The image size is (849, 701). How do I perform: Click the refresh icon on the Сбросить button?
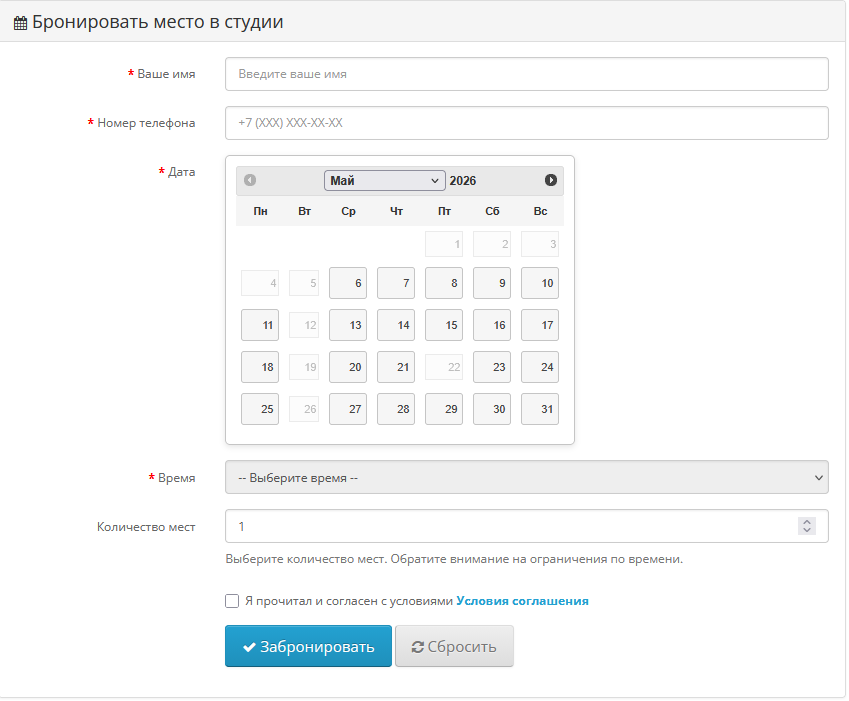click(417, 647)
